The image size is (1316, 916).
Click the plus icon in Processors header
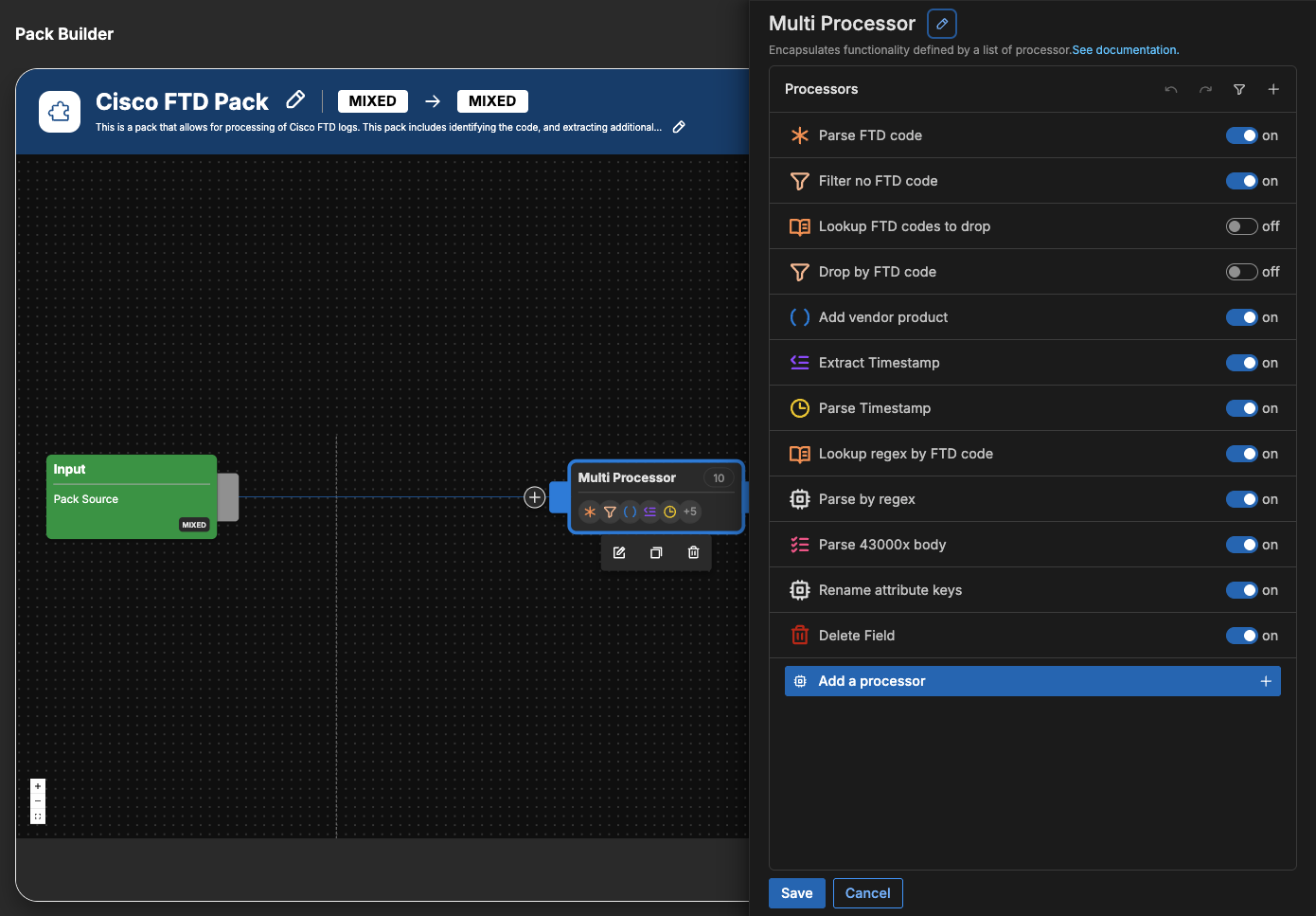(x=1273, y=89)
